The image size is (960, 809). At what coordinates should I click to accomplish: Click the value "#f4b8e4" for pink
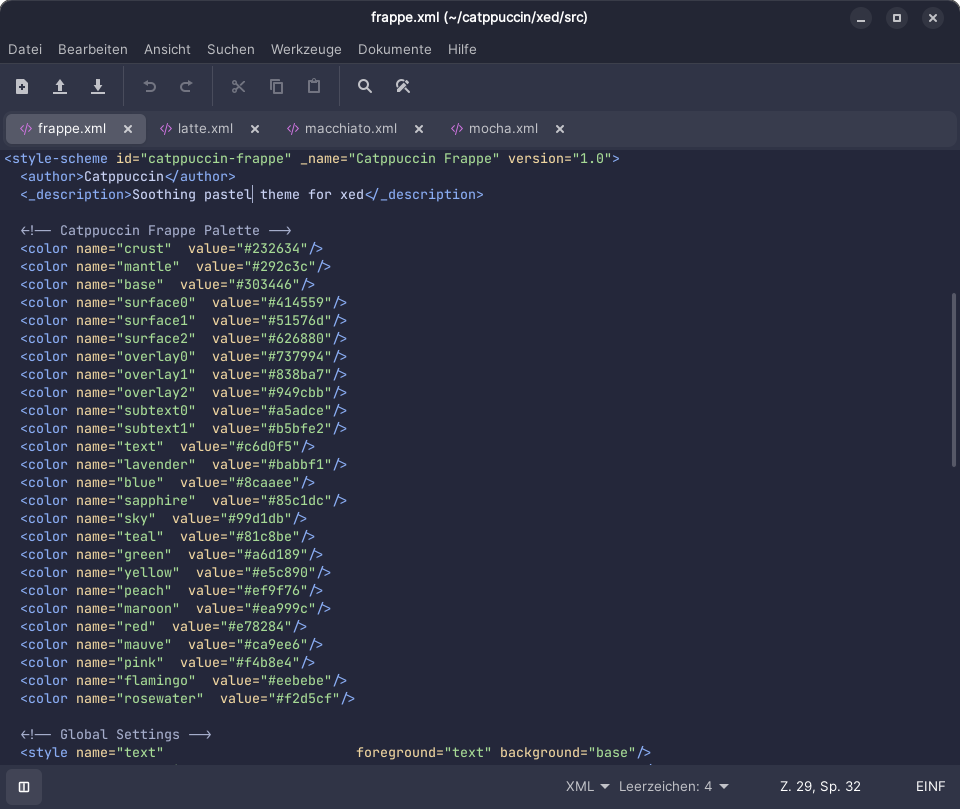264,663
